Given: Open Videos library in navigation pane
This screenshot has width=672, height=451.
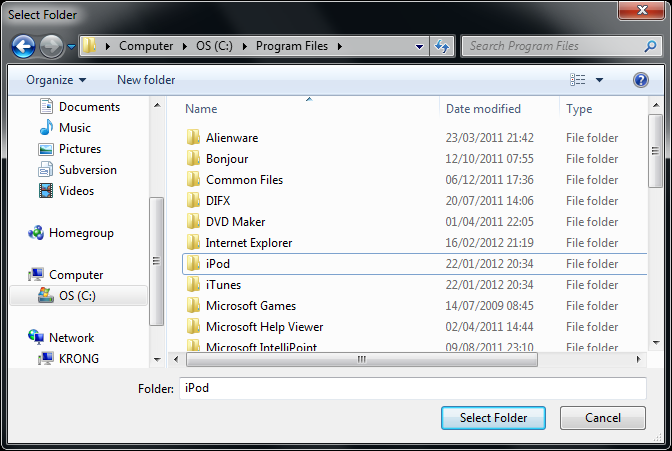Looking at the screenshot, I should [66, 190].
